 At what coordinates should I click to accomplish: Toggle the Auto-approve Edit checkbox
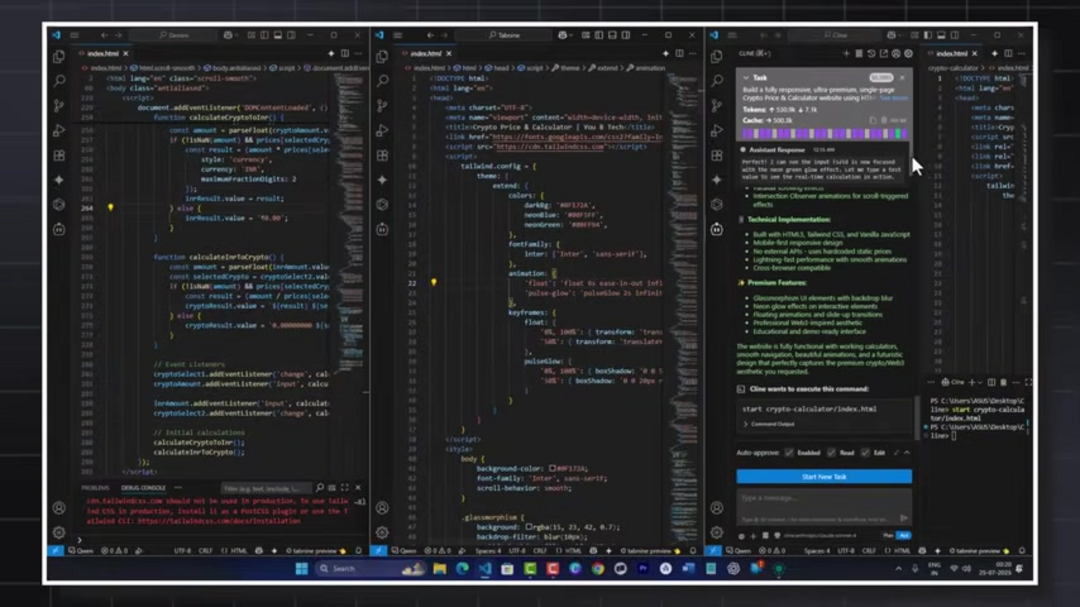[866, 453]
